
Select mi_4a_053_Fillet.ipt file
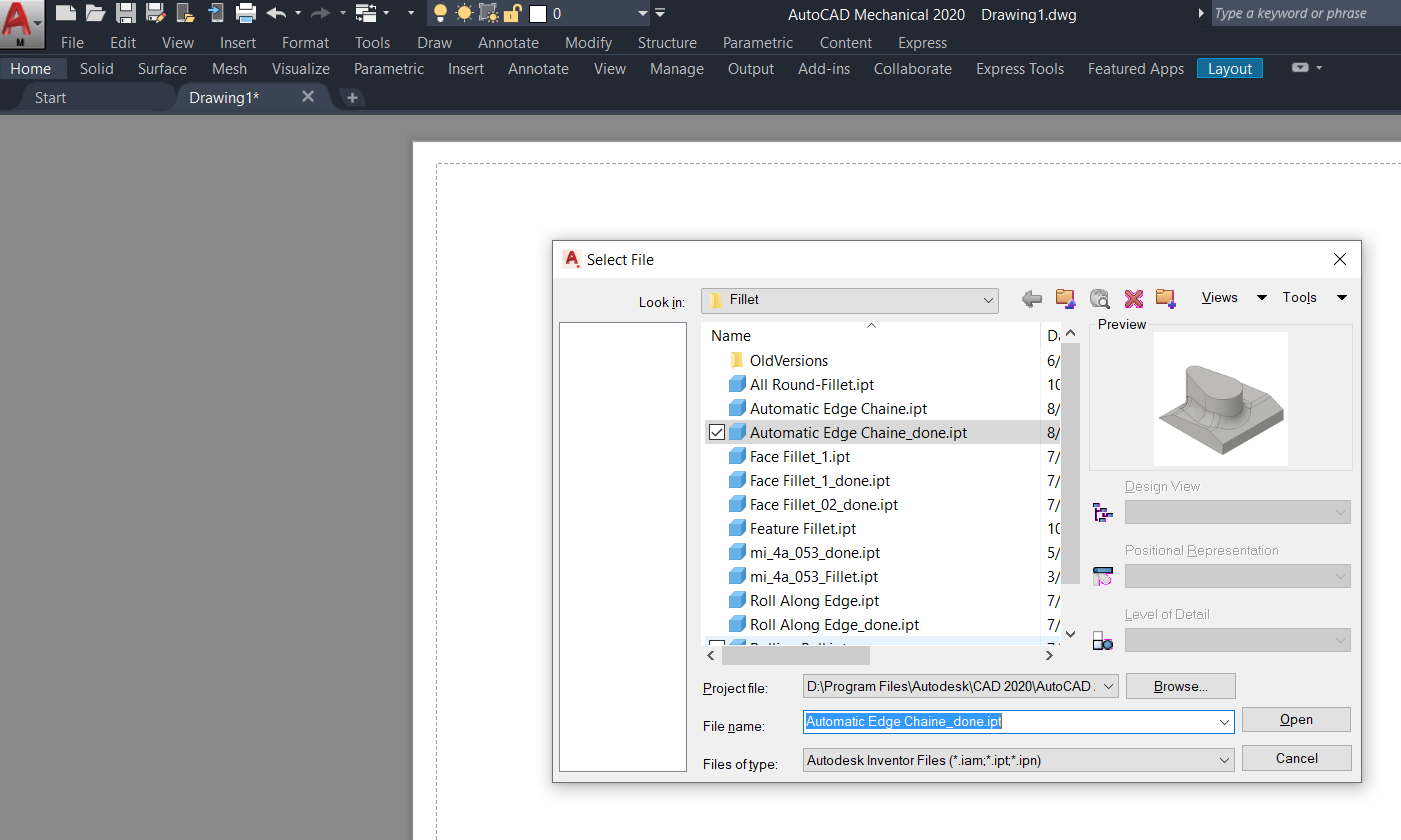pos(814,577)
